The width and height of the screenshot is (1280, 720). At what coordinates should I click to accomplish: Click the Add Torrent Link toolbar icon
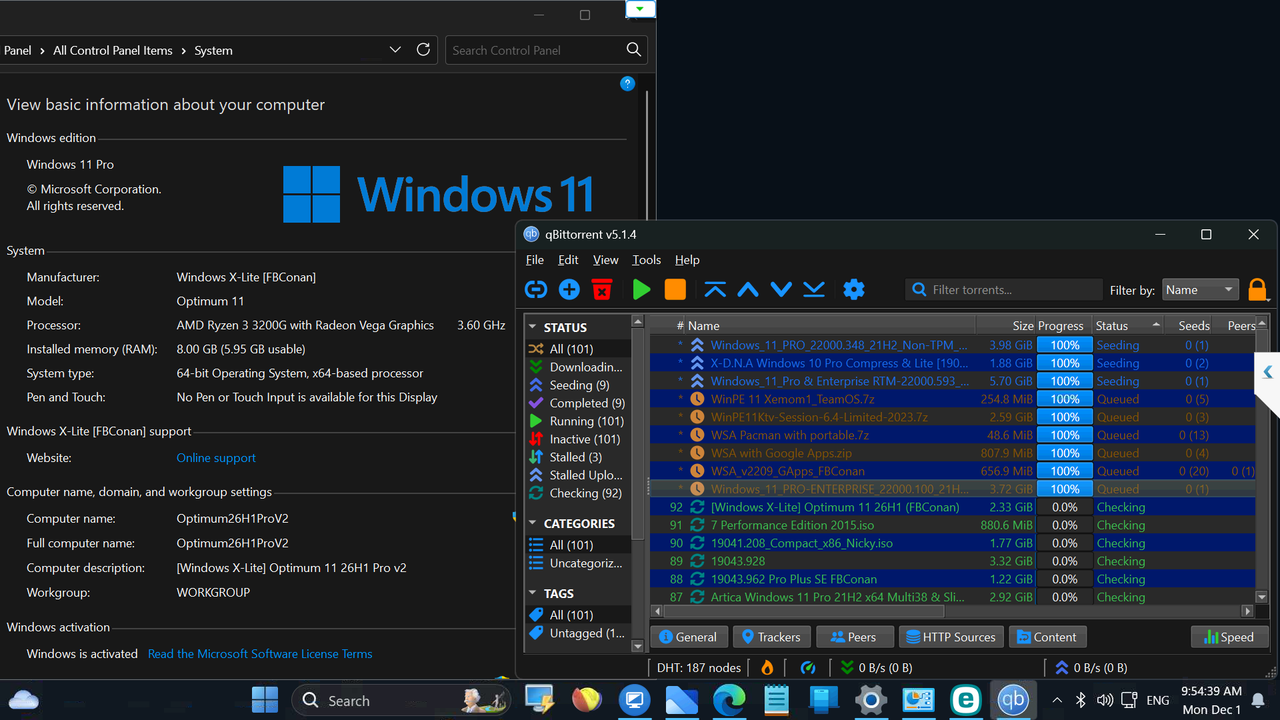536,289
